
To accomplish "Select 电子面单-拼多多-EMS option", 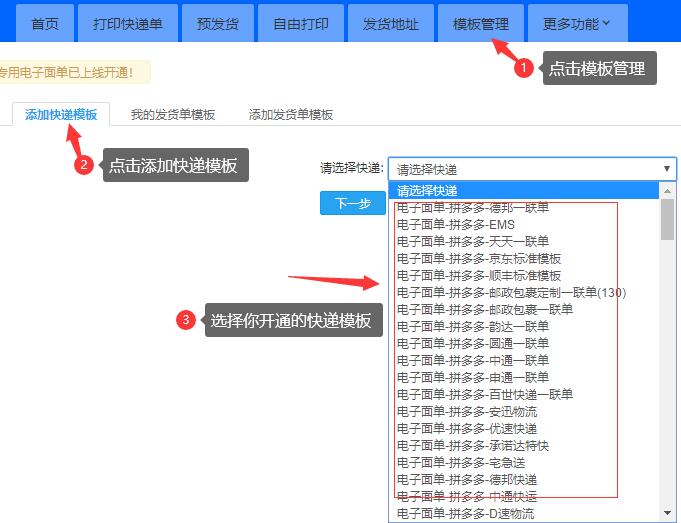I will click(523, 225).
